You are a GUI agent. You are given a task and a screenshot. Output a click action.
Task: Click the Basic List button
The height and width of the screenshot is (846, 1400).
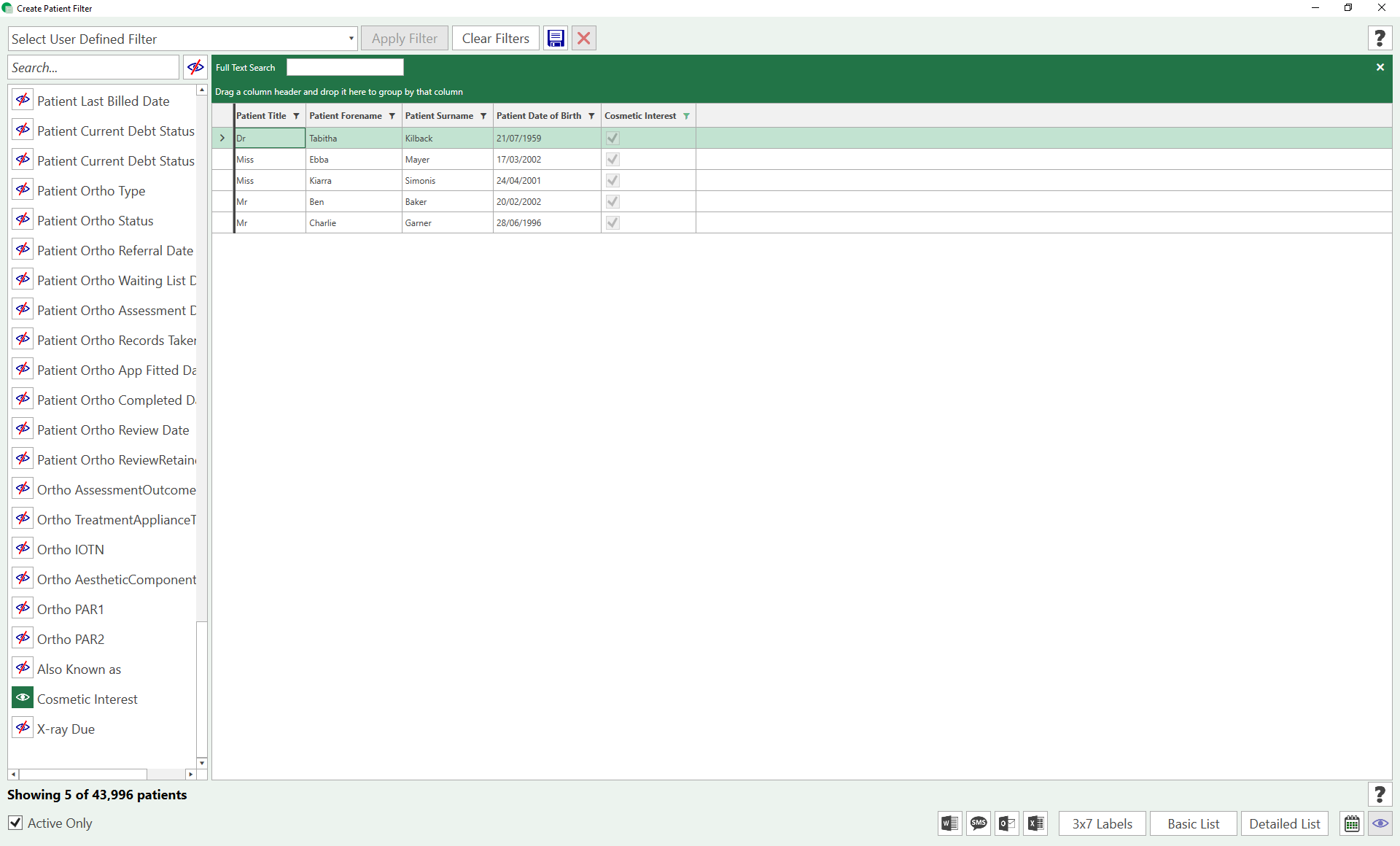1193,823
